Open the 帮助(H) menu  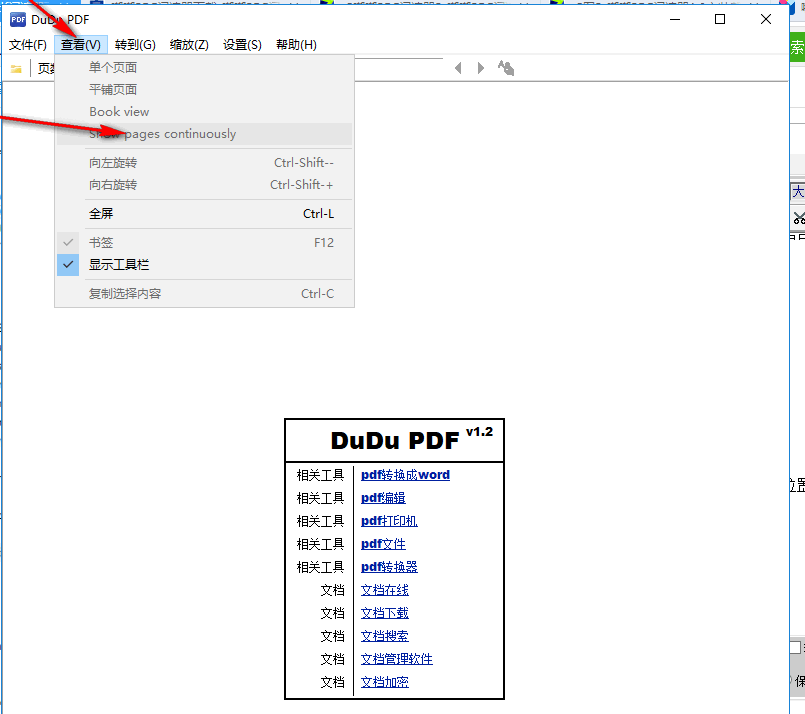click(296, 45)
